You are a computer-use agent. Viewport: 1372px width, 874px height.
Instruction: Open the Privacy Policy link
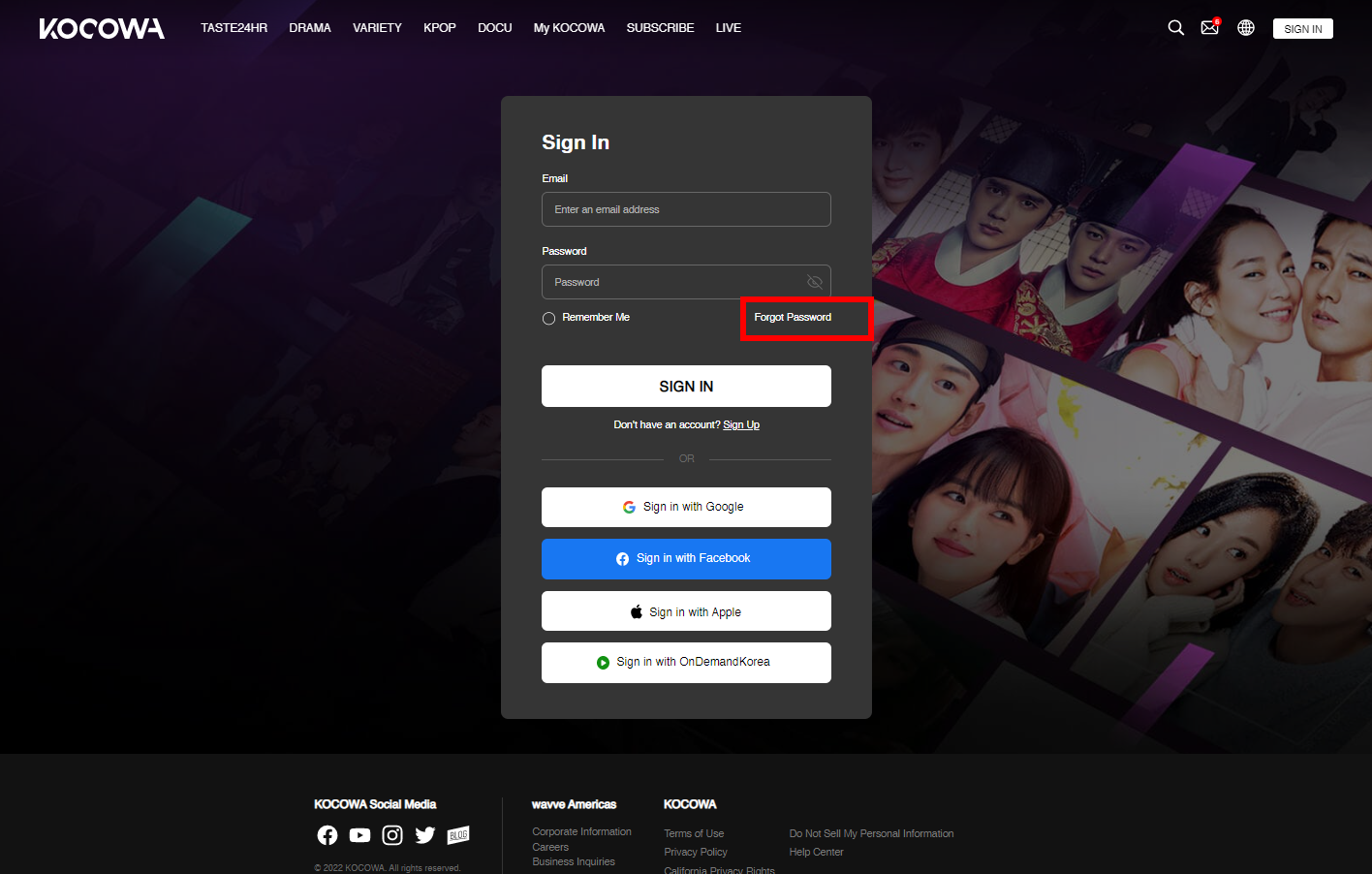[696, 852]
